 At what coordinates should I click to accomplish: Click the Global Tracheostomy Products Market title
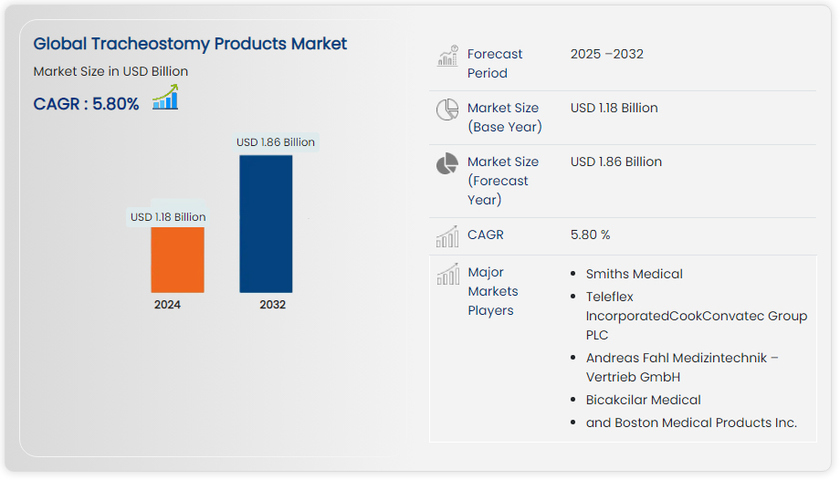pyautogui.click(x=190, y=44)
